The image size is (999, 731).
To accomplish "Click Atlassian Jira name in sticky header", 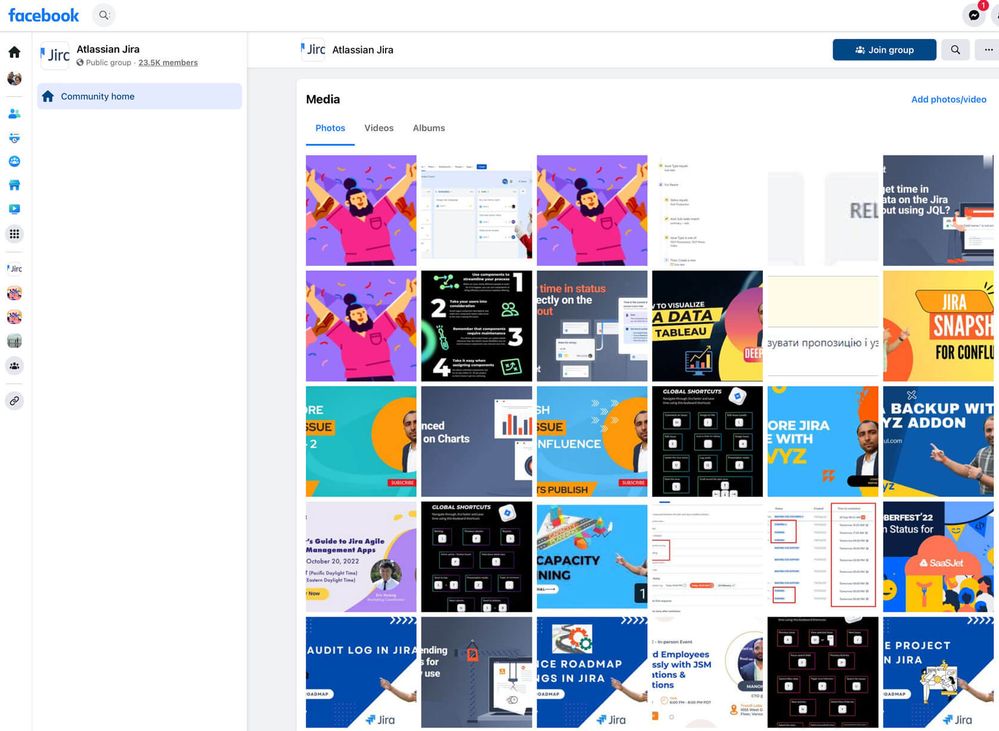I will pyautogui.click(x=363, y=50).
